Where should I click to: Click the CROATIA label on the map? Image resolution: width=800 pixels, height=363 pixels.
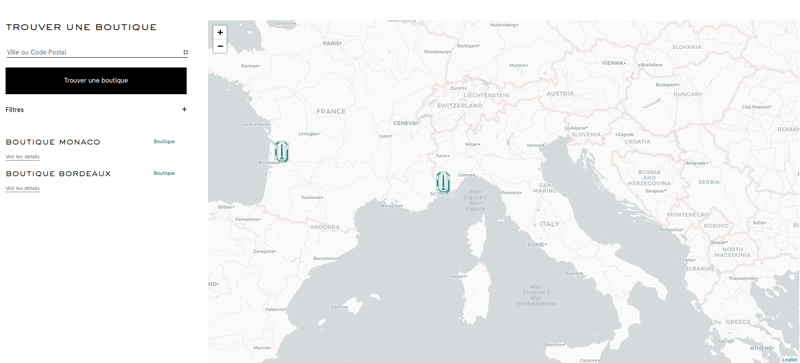pos(637,142)
